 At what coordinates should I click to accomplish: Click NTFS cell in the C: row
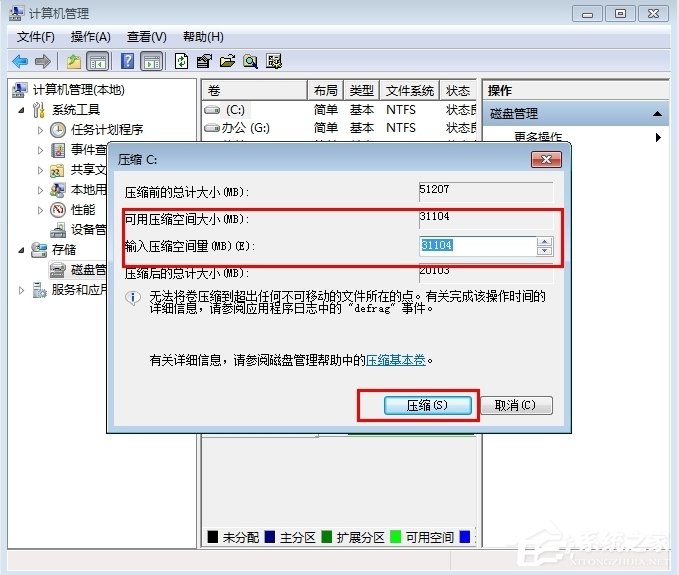click(x=401, y=110)
